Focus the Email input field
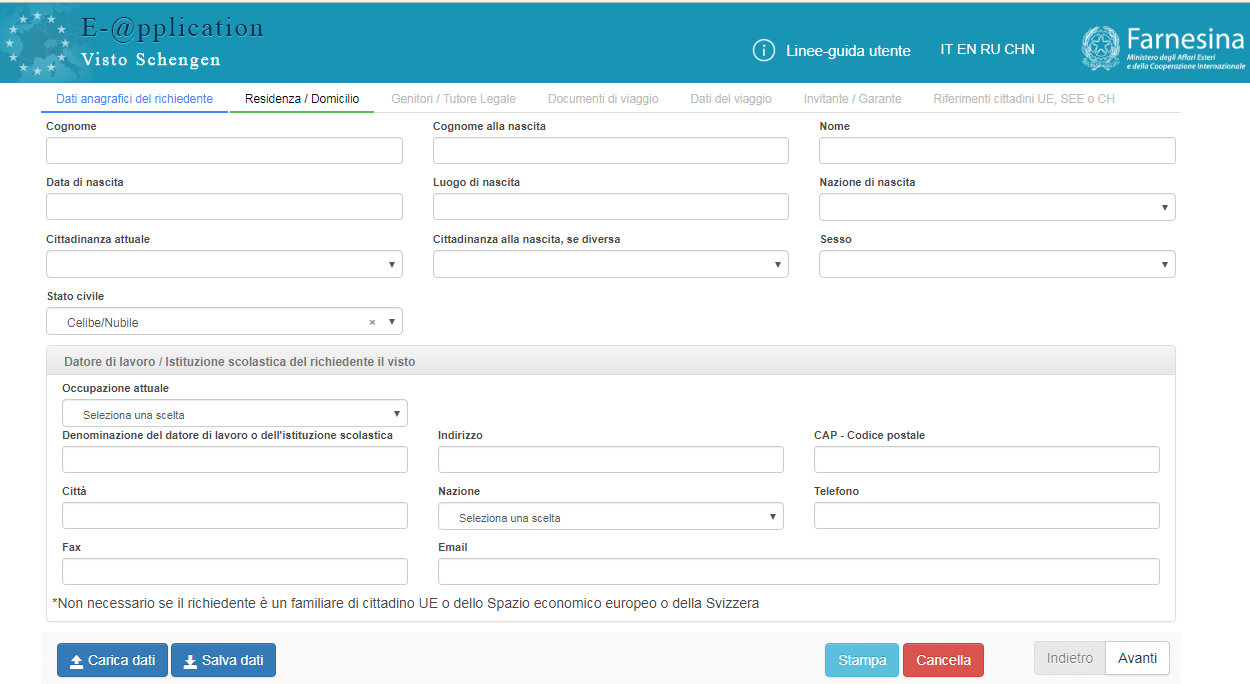Image resolution: width=1250 pixels, height=684 pixels. click(799, 571)
